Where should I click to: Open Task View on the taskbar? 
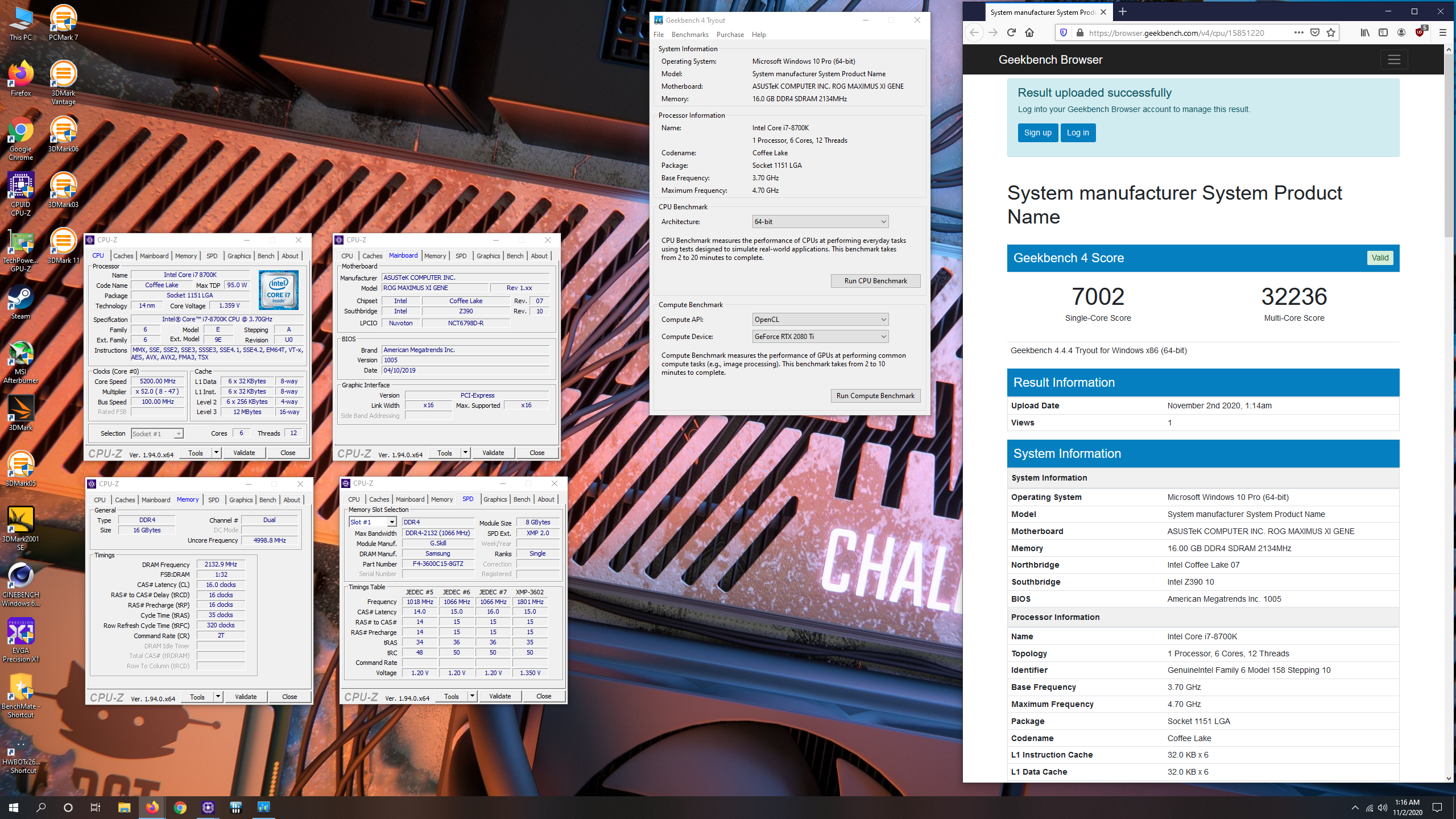96,807
